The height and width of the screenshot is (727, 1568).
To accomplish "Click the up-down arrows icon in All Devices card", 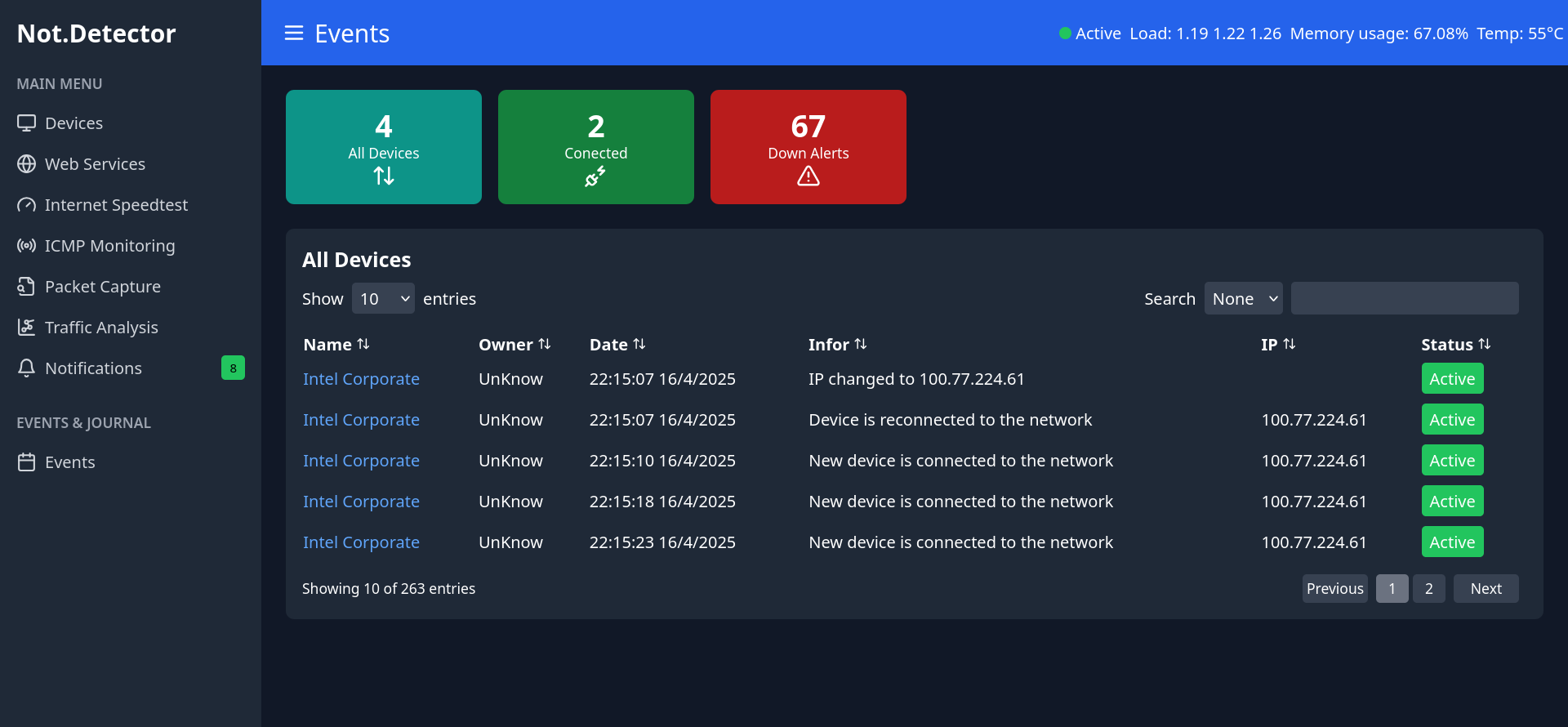I will [x=384, y=176].
